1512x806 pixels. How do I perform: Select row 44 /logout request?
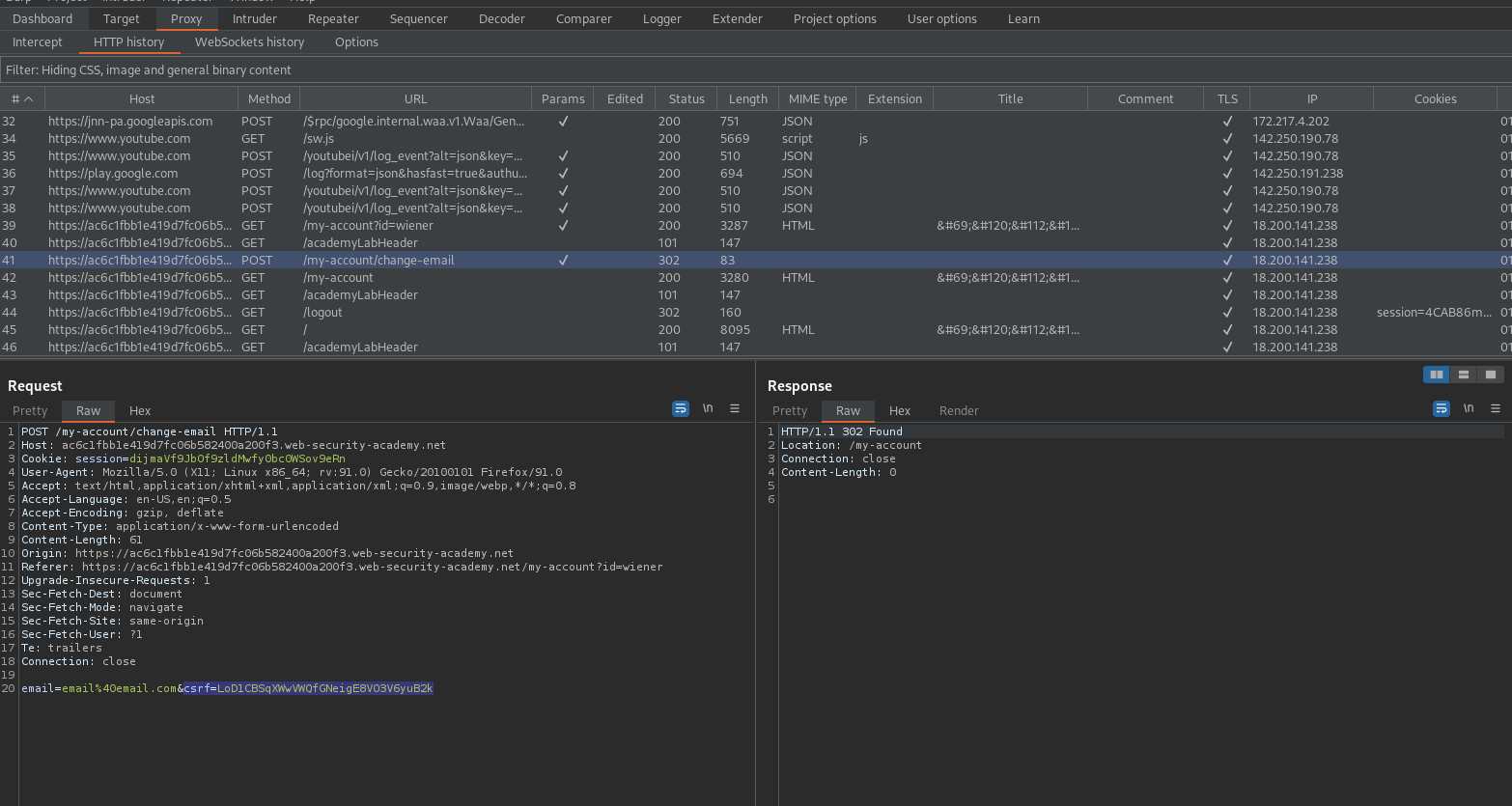(755, 312)
